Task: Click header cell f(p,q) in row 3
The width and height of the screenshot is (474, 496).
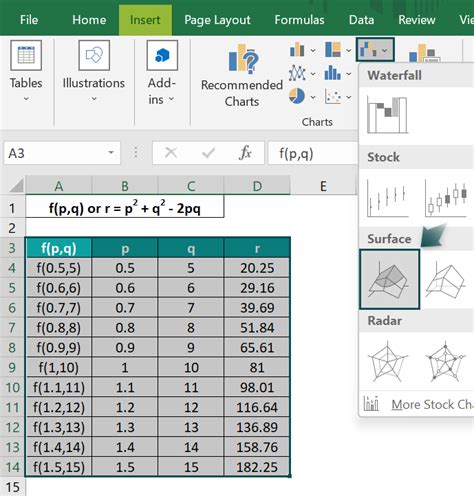Action: tap(59, 248)
